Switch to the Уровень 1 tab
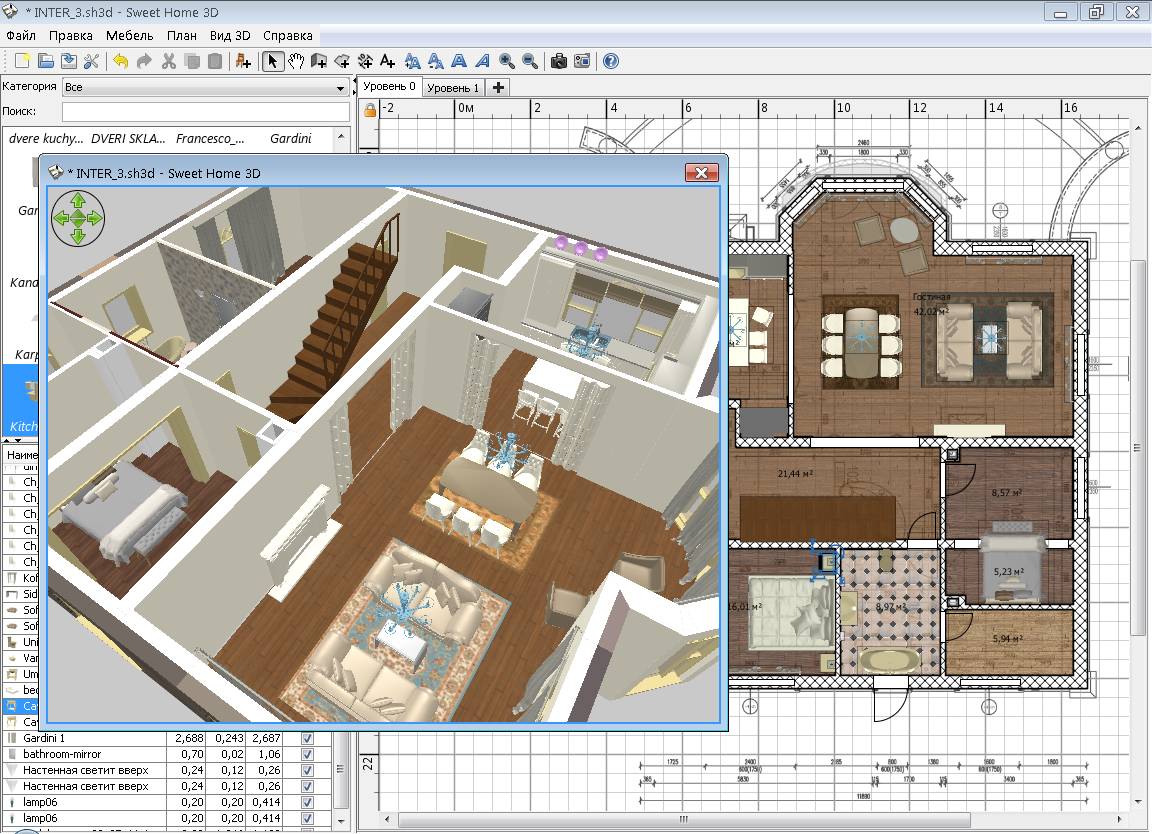This screenshot has height=834, width=1152. (x=452, y=87)
